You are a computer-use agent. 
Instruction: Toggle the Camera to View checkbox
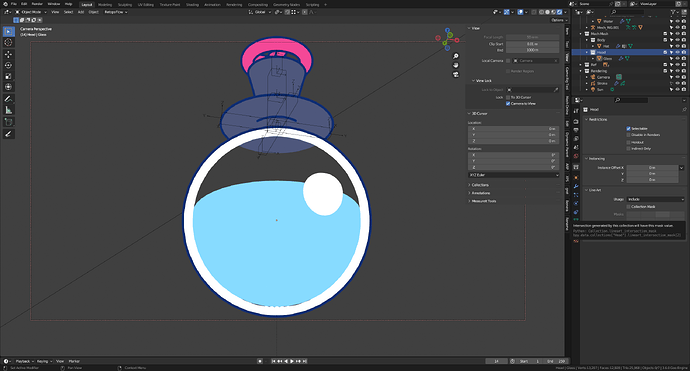[508, 103]
